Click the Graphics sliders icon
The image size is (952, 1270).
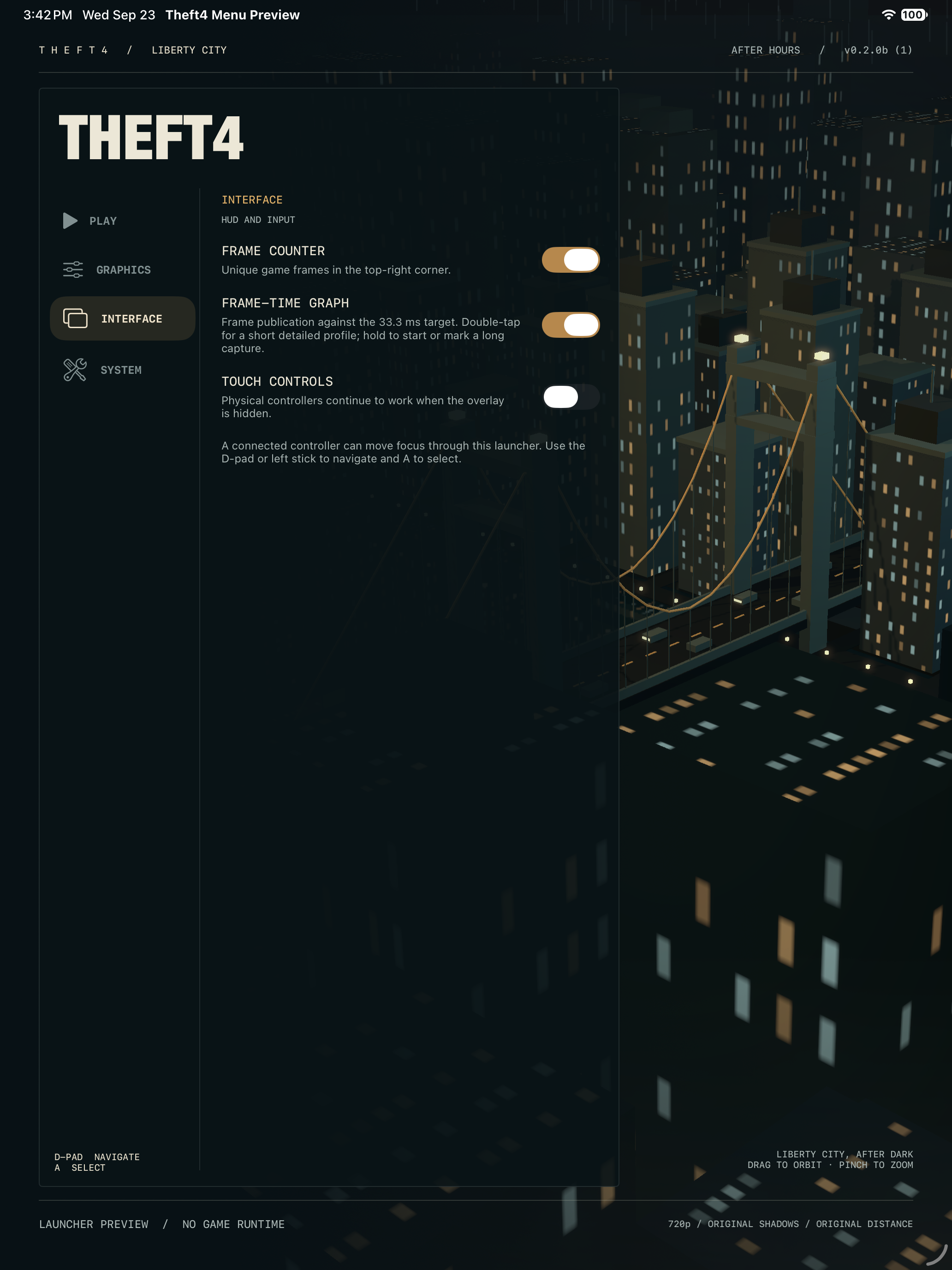coord(73,270)
